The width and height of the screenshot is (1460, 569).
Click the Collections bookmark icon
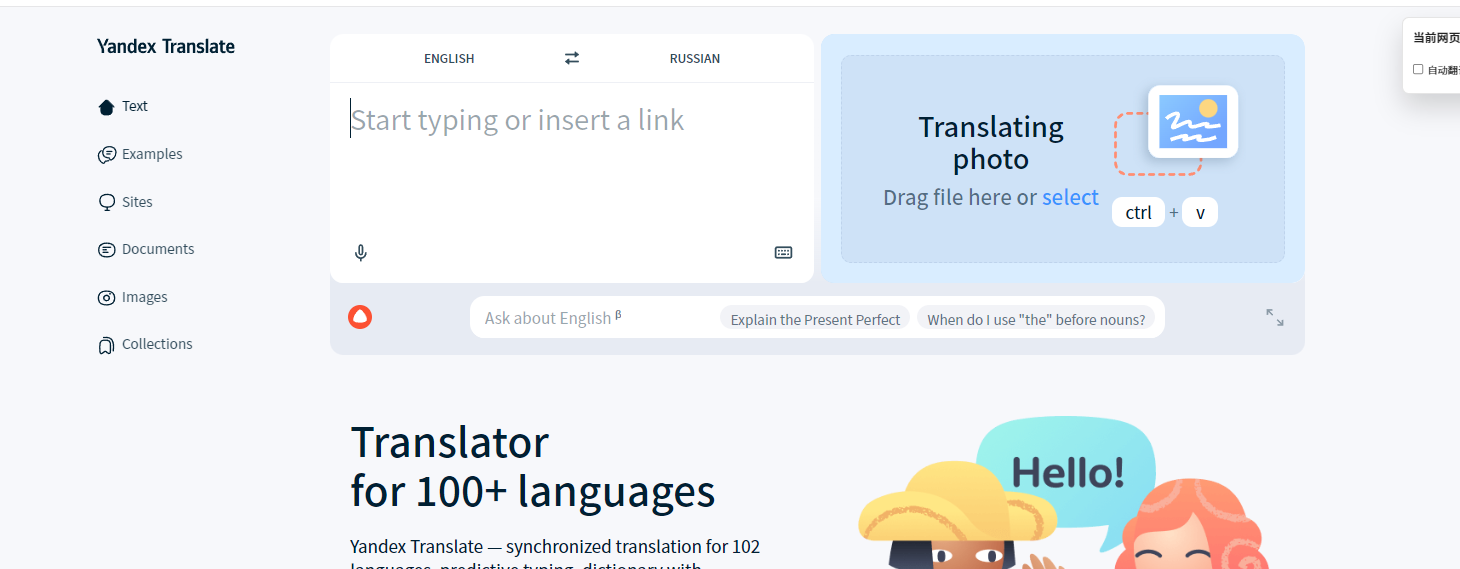click(x=106, y=345)
